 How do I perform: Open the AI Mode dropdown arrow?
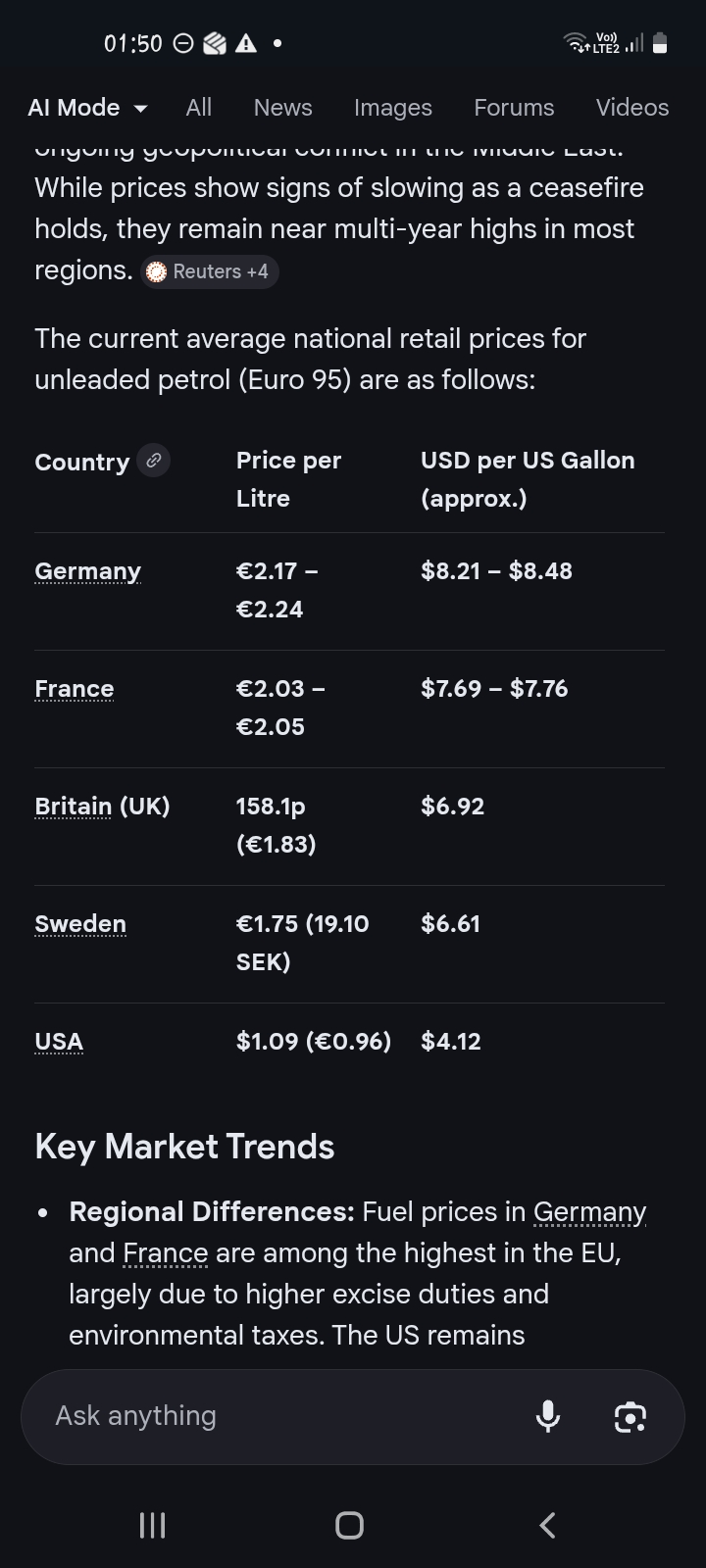[140, 108]
